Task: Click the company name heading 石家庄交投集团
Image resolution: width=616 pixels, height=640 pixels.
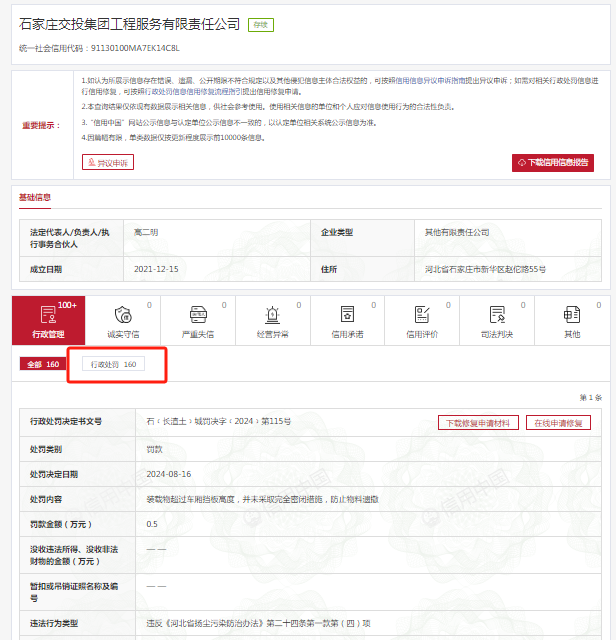Action: click(130, 23)
